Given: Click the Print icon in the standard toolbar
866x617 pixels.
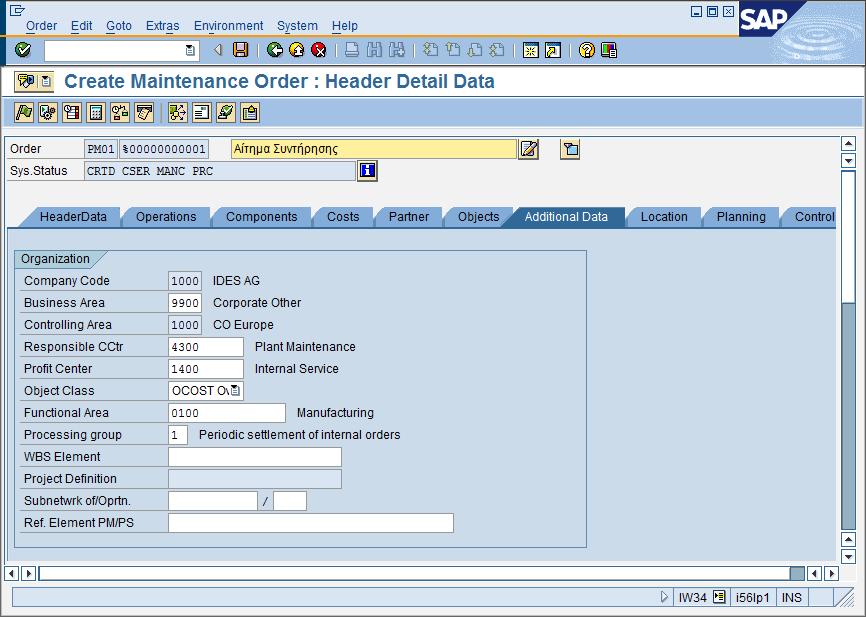Looking at the screenshot, I should (x=352, y=50).
